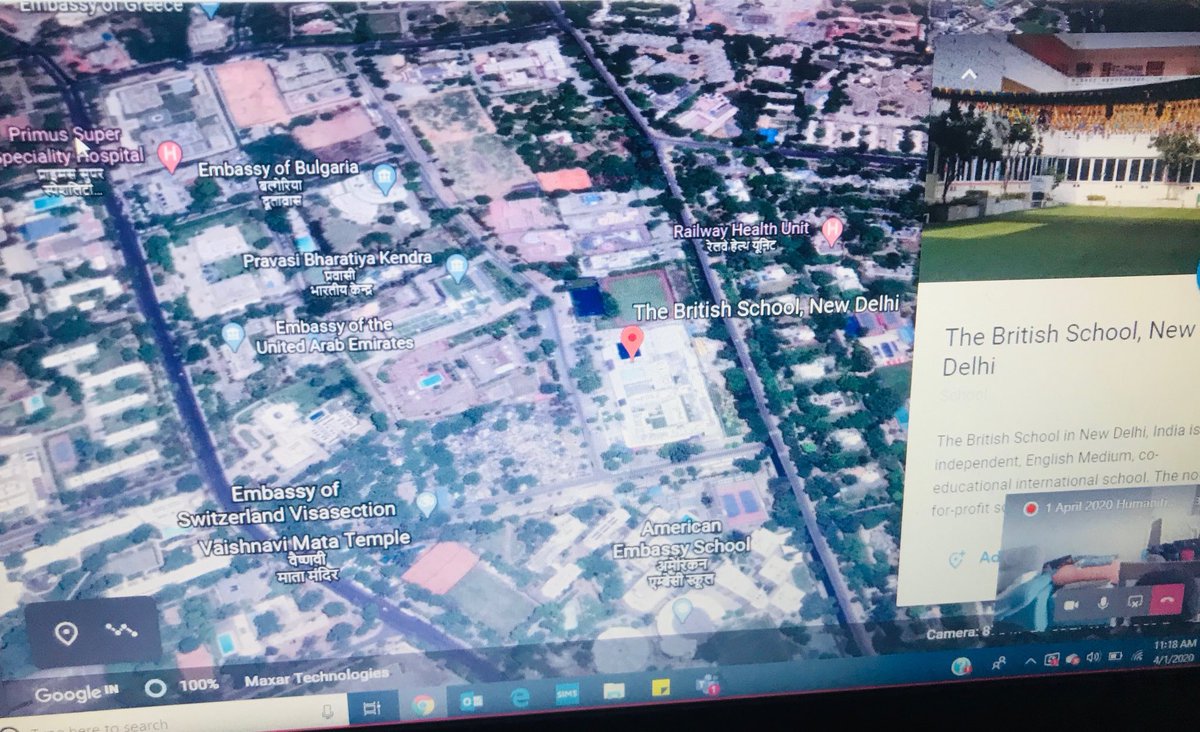Open Outlook from the taskbar

(471, 702)
